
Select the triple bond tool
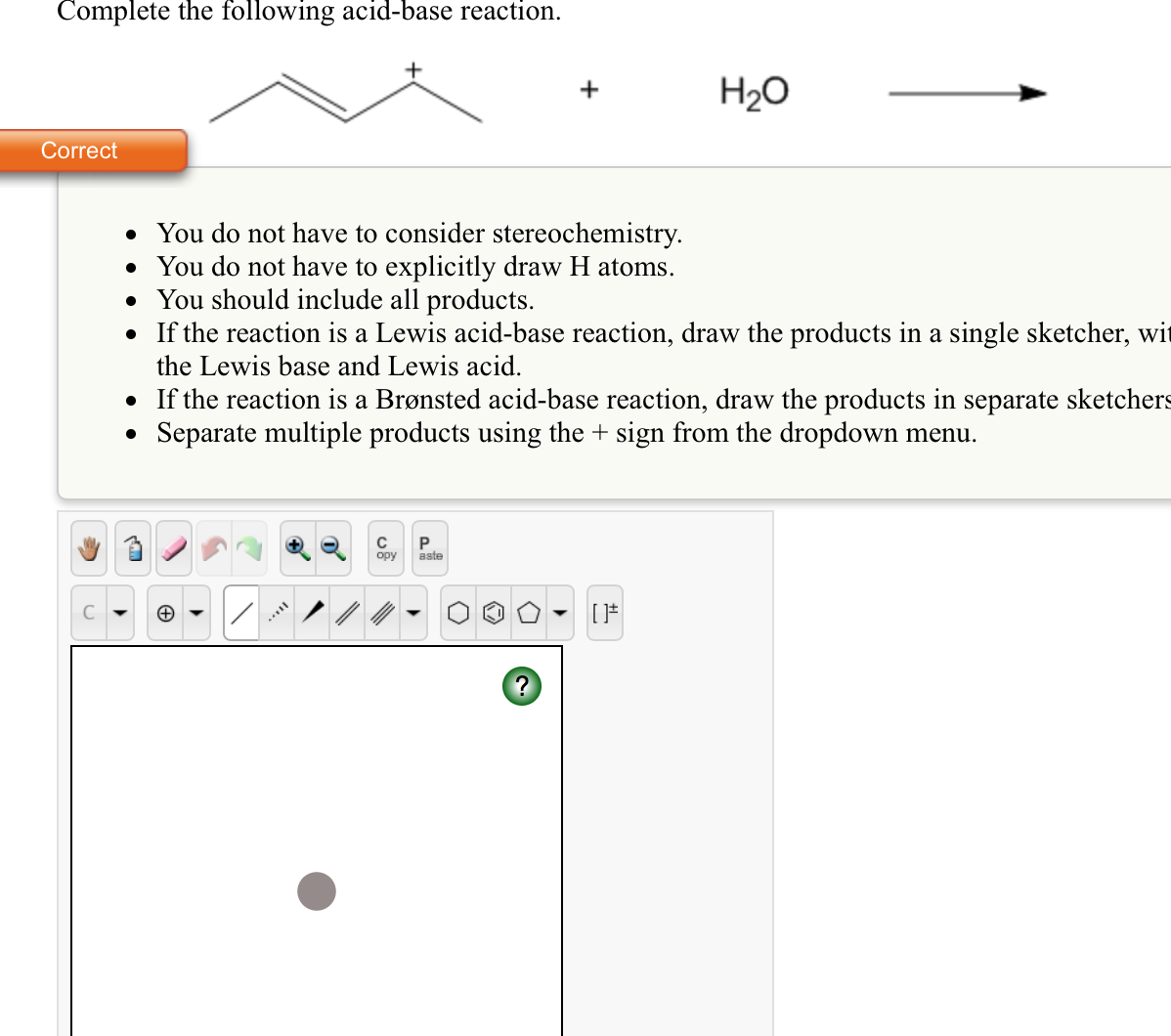tap(382, 613)
